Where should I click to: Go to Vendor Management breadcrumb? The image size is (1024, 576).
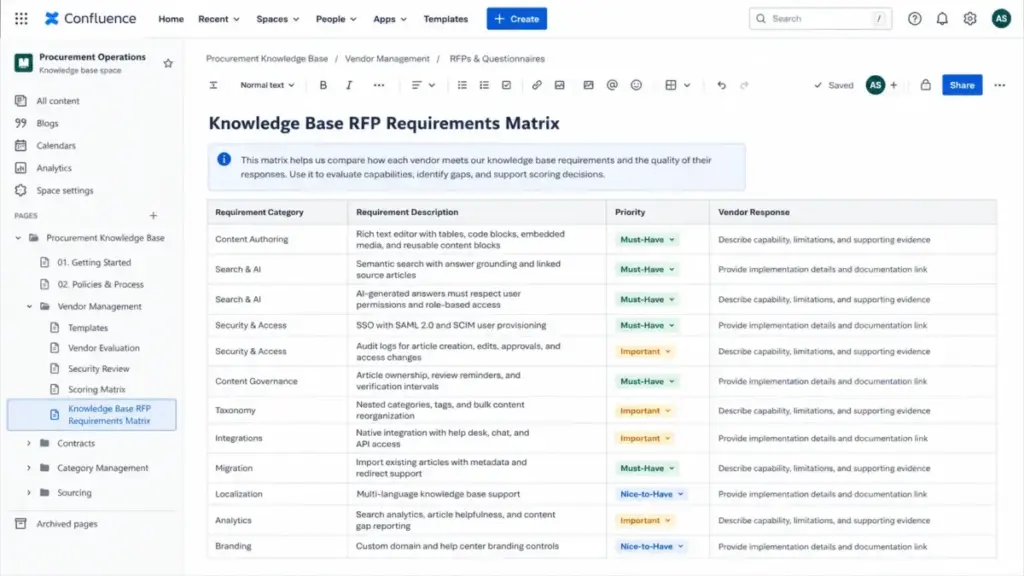[387, 59]
